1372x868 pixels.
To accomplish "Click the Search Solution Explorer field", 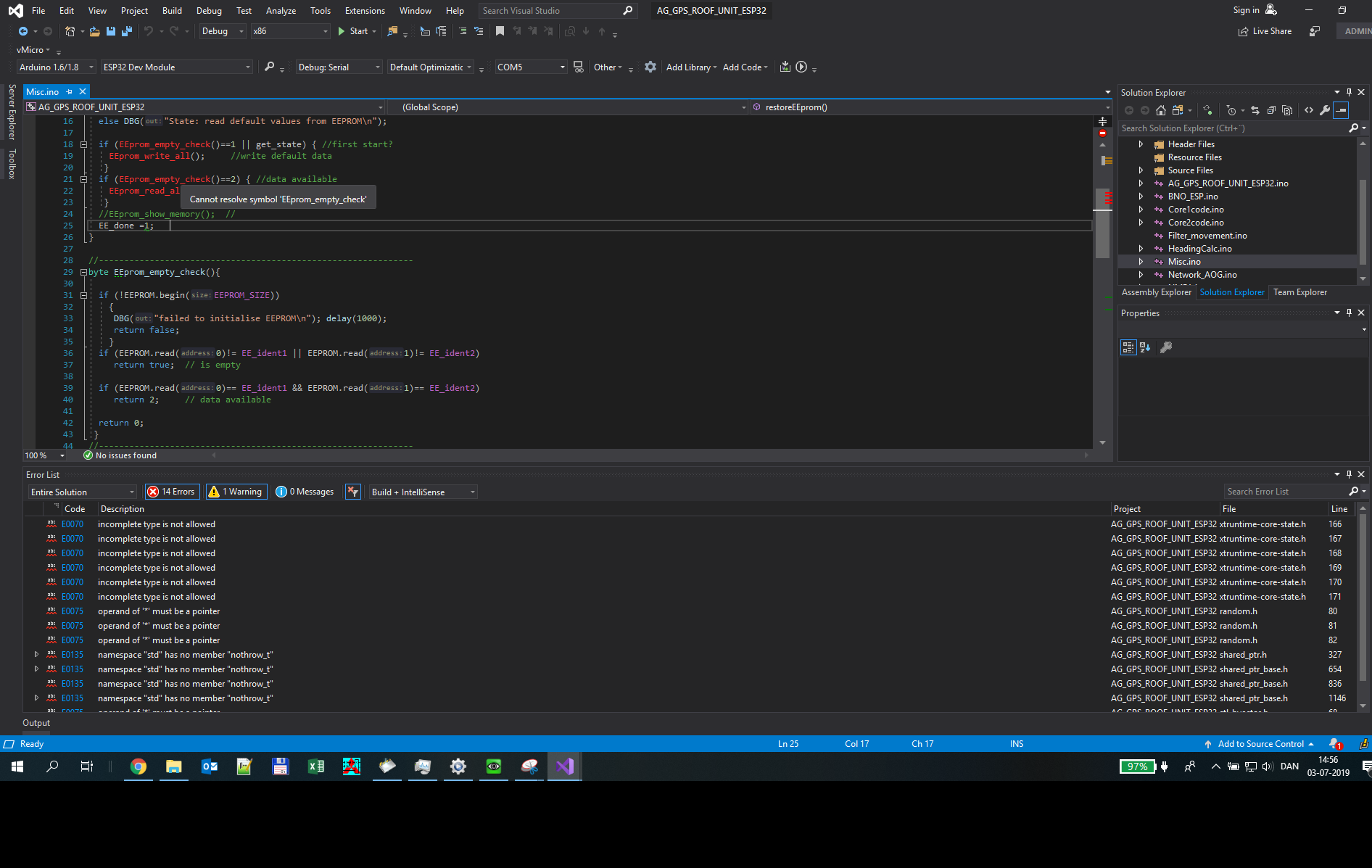I will pyautogui.click(x=1233, y=128).
